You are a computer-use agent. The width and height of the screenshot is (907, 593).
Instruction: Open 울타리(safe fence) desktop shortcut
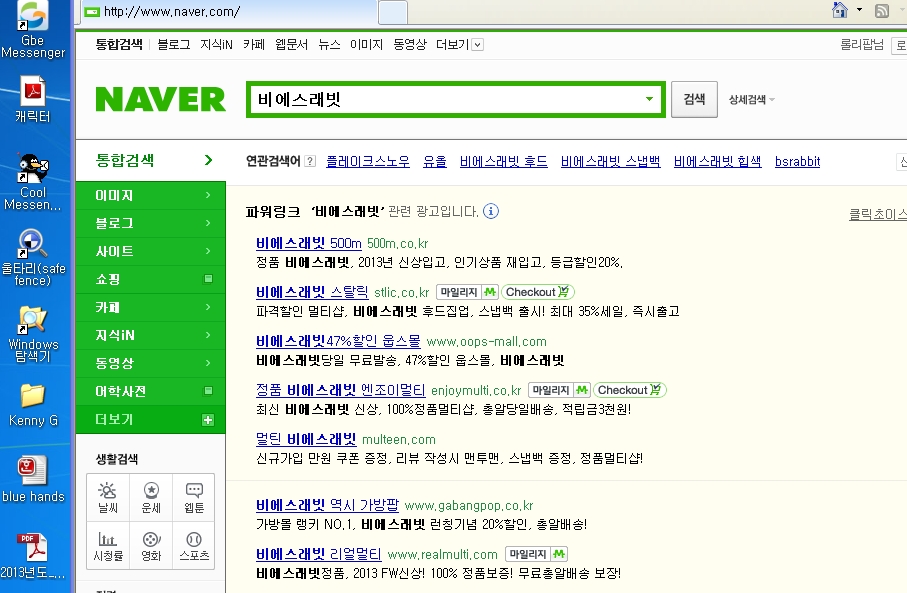click(x=33, y=257)
